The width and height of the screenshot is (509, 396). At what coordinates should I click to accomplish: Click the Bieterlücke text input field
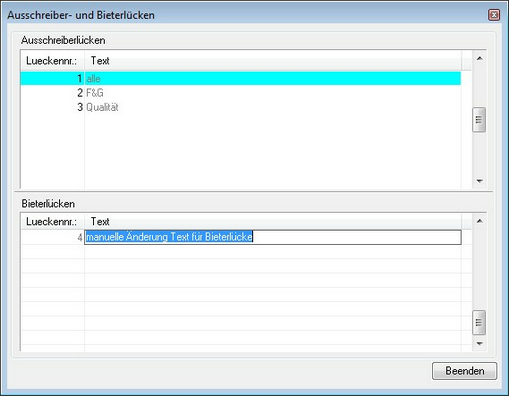(x=273, y=237)
